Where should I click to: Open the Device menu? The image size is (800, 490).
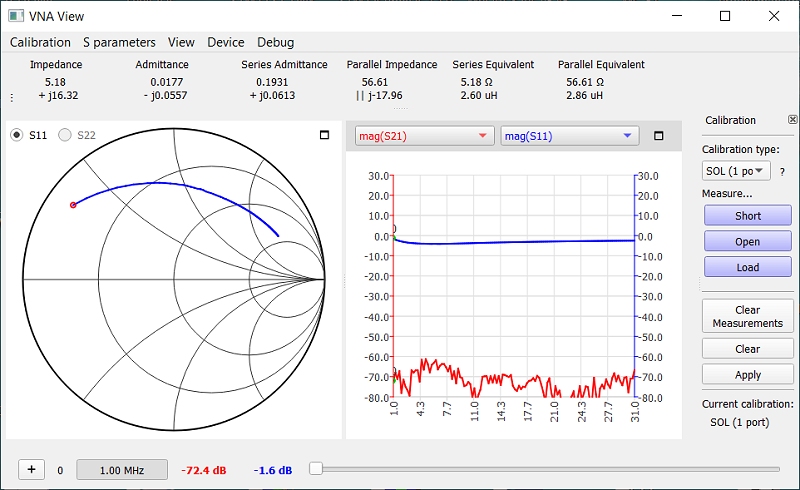coord(225,42)
